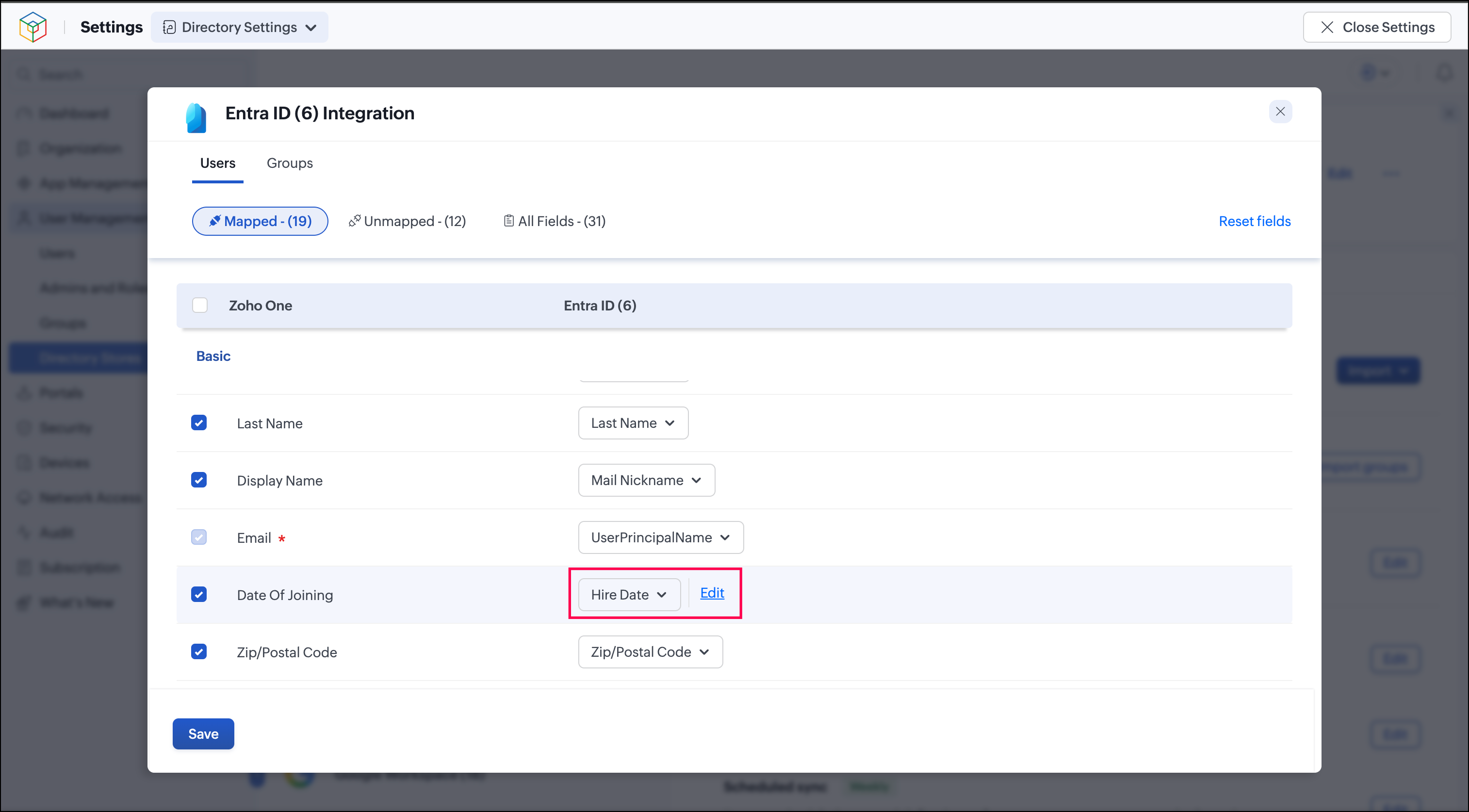Screen dimensions: 1469x812
Task: Click the Entra ID (6) Integration dialog title
Action: point(320,114)
